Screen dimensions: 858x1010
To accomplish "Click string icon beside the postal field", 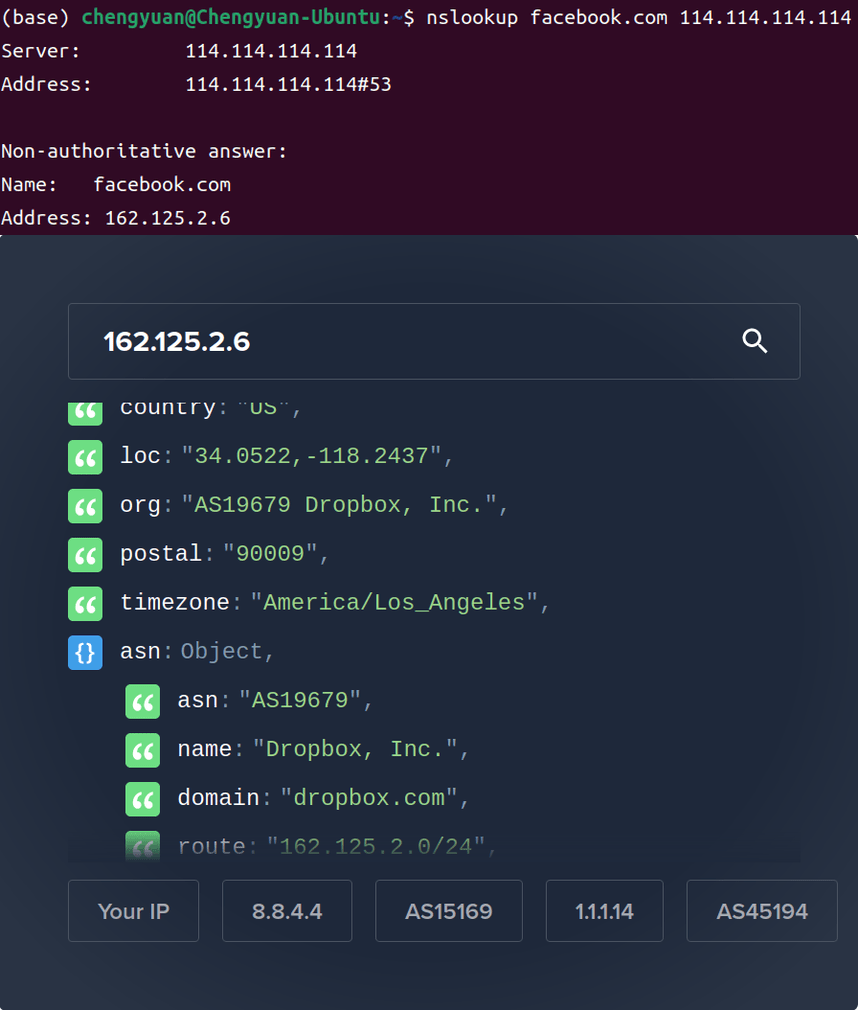I will 85,555.
